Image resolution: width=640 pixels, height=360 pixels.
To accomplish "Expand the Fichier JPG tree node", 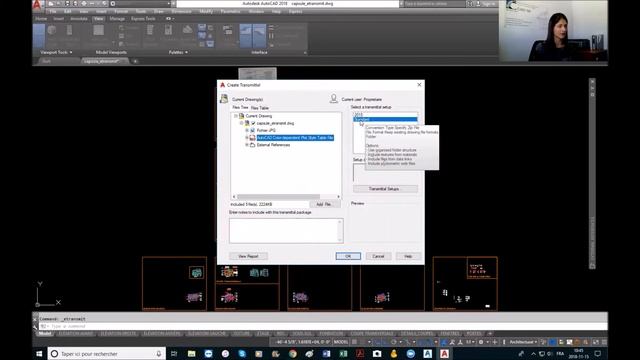I will [247, 130].
